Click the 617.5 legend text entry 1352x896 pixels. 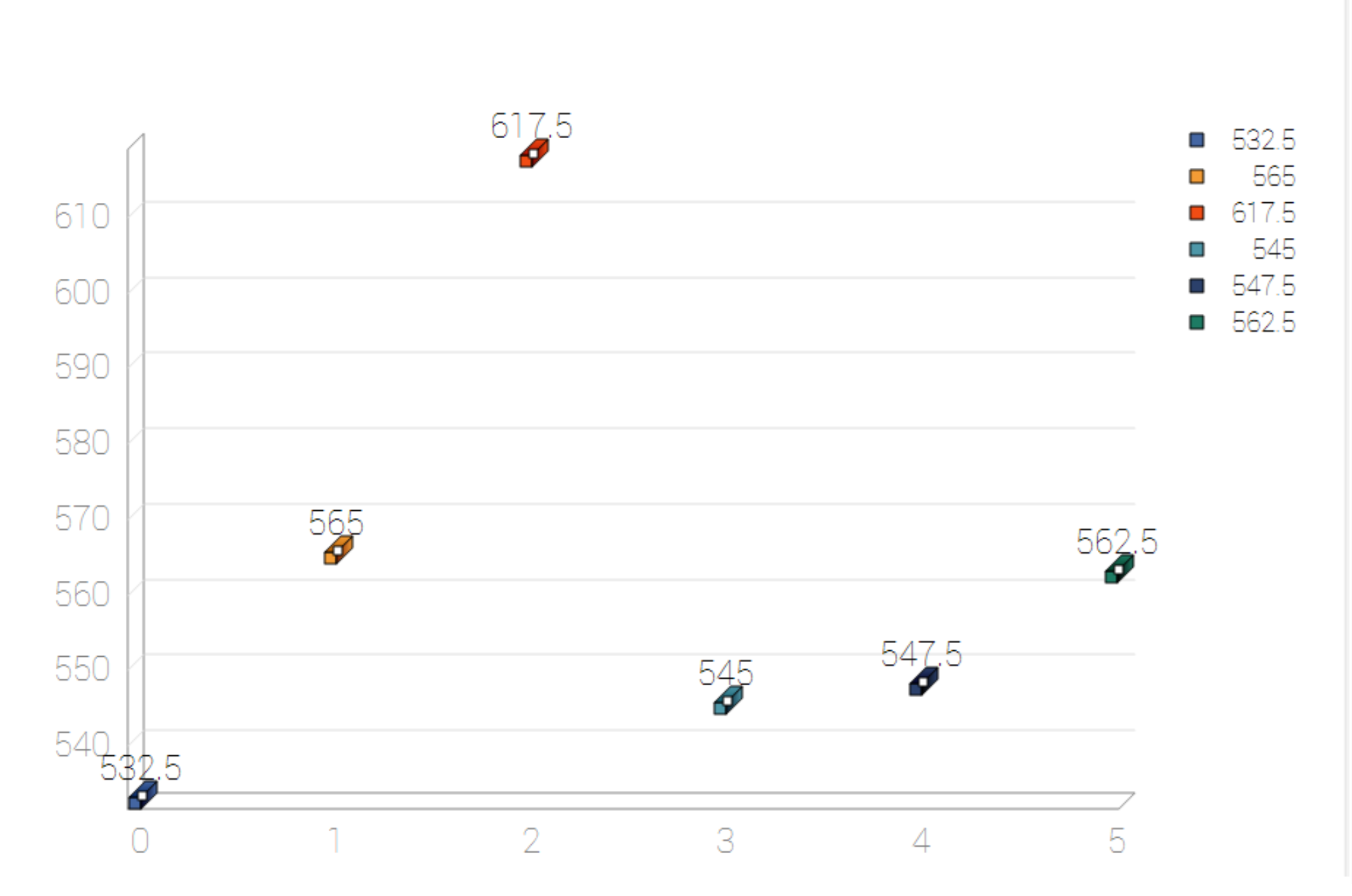pyautogui.click(x=1263, y=213)
